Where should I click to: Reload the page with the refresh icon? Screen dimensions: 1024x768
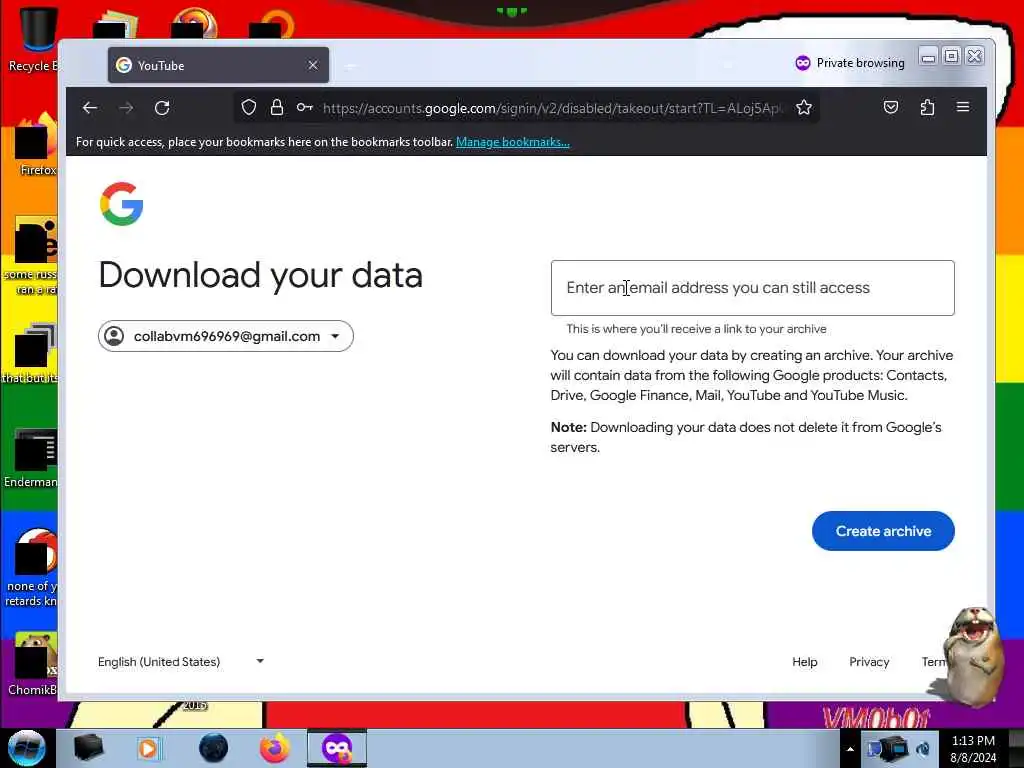163,108
